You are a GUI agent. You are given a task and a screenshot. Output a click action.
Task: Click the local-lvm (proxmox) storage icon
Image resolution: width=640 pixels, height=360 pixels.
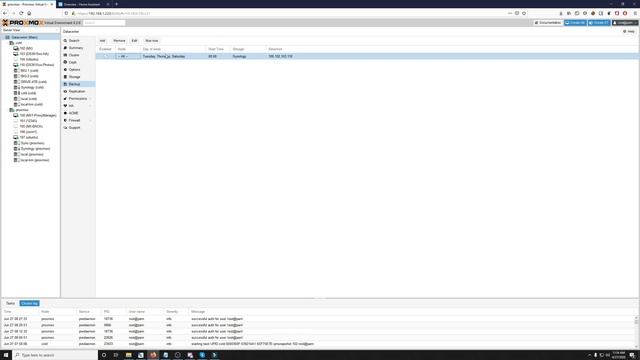(16, 160)
